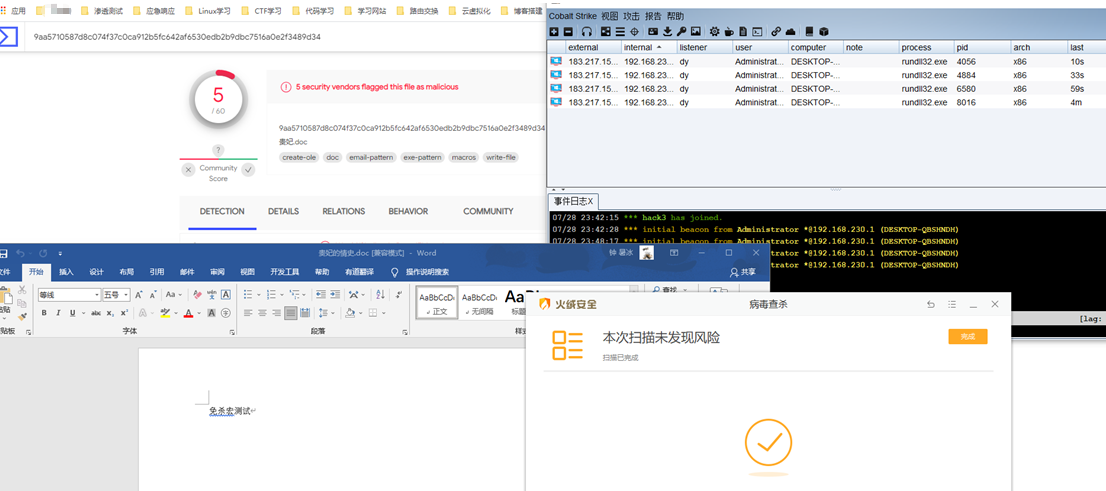Align paragraph right in Word
Viewport: 1106px width, 491px height.
click(x=276, y=313)
